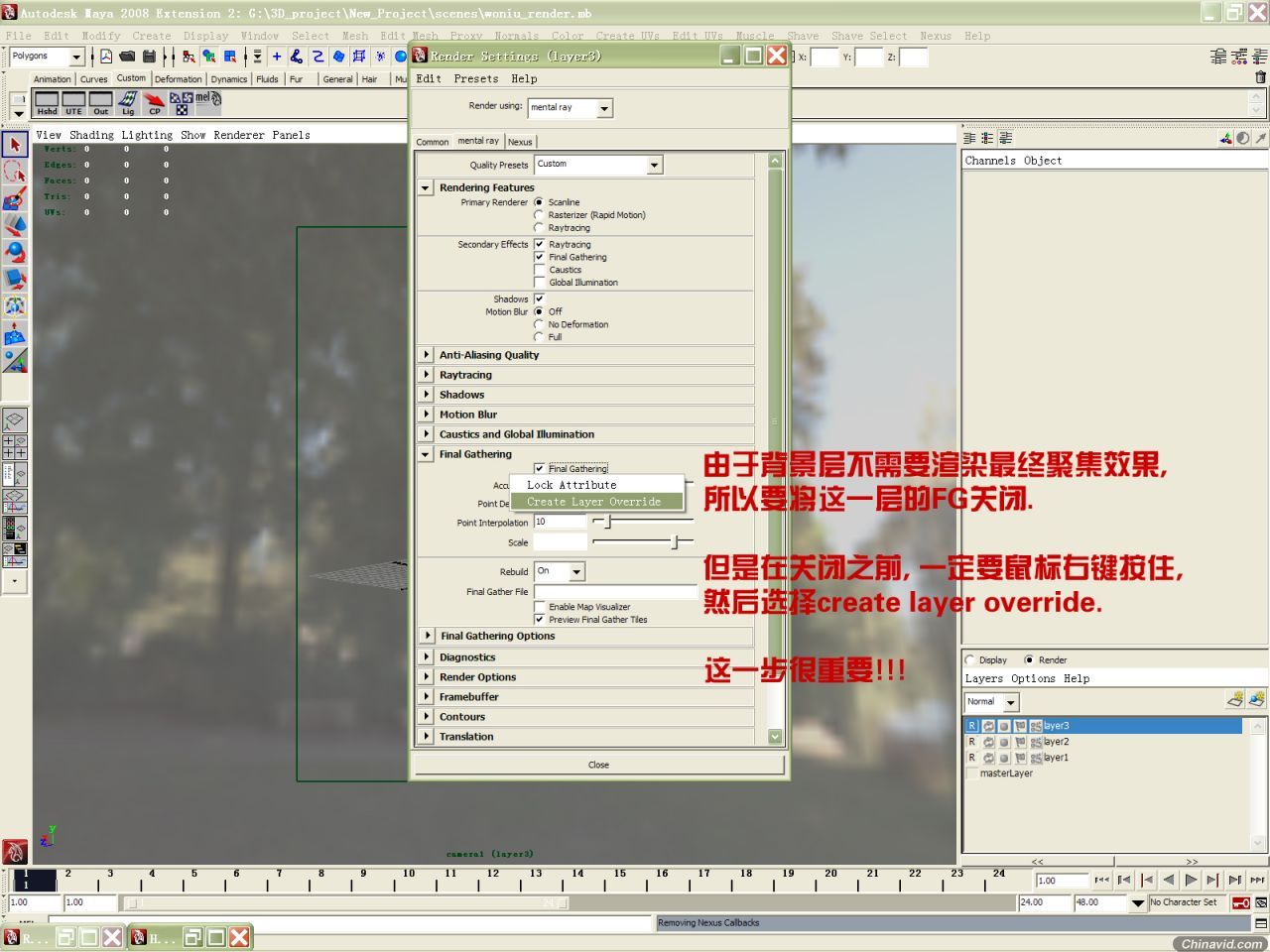Select layer2 in the render layers list
The width and height of the screenshot is (1270, 952).
1057,742
